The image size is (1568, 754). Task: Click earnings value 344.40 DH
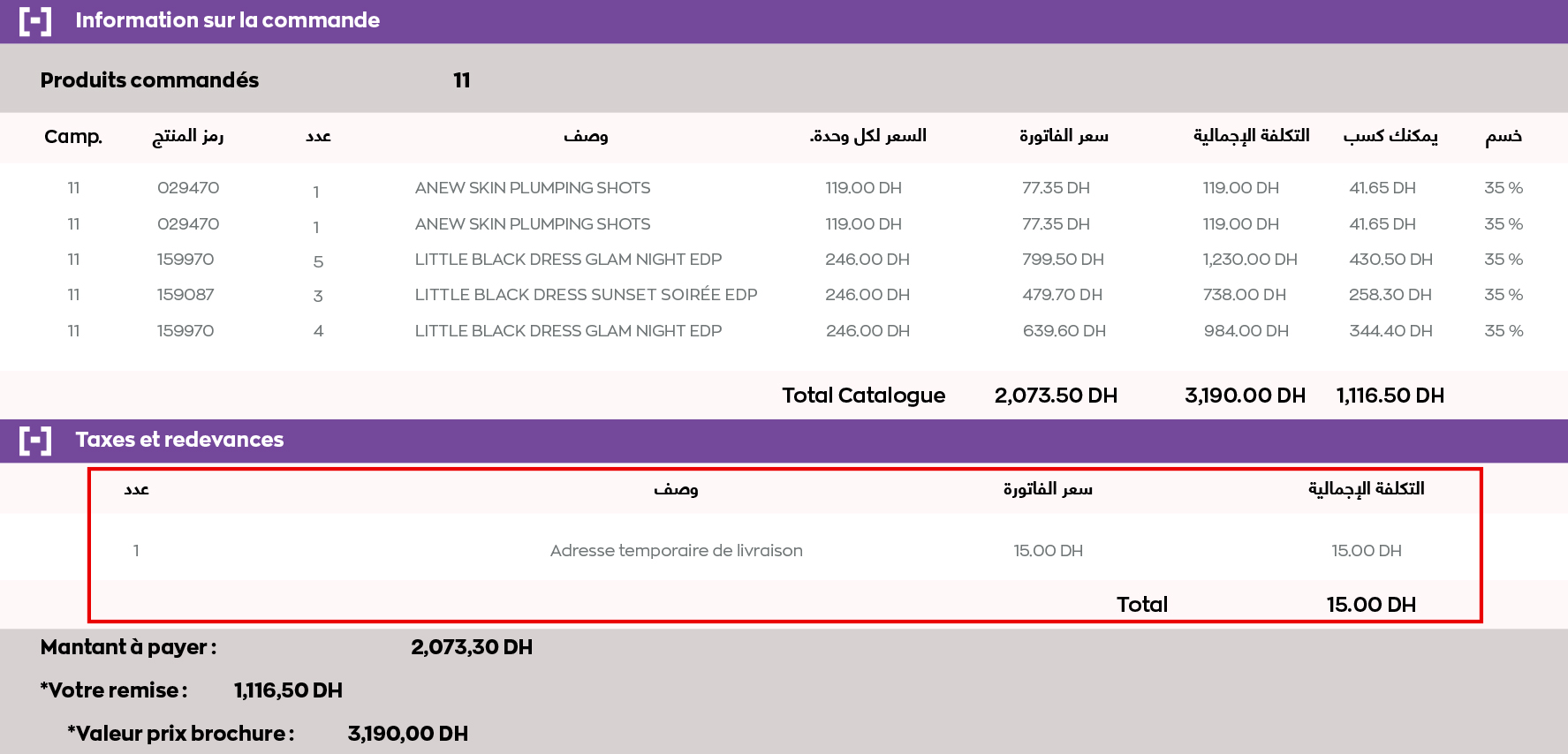pos(1390,331)
